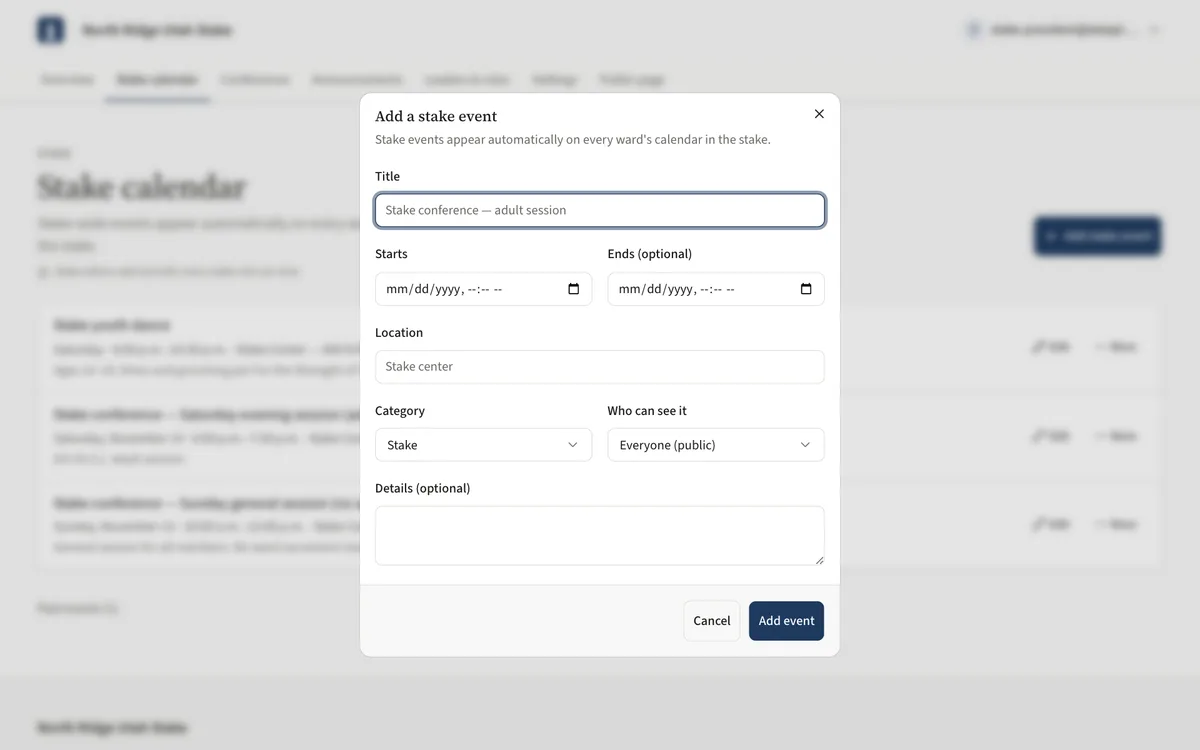
Task: Click the Who can see it label
Action: (x=647, y=411)
